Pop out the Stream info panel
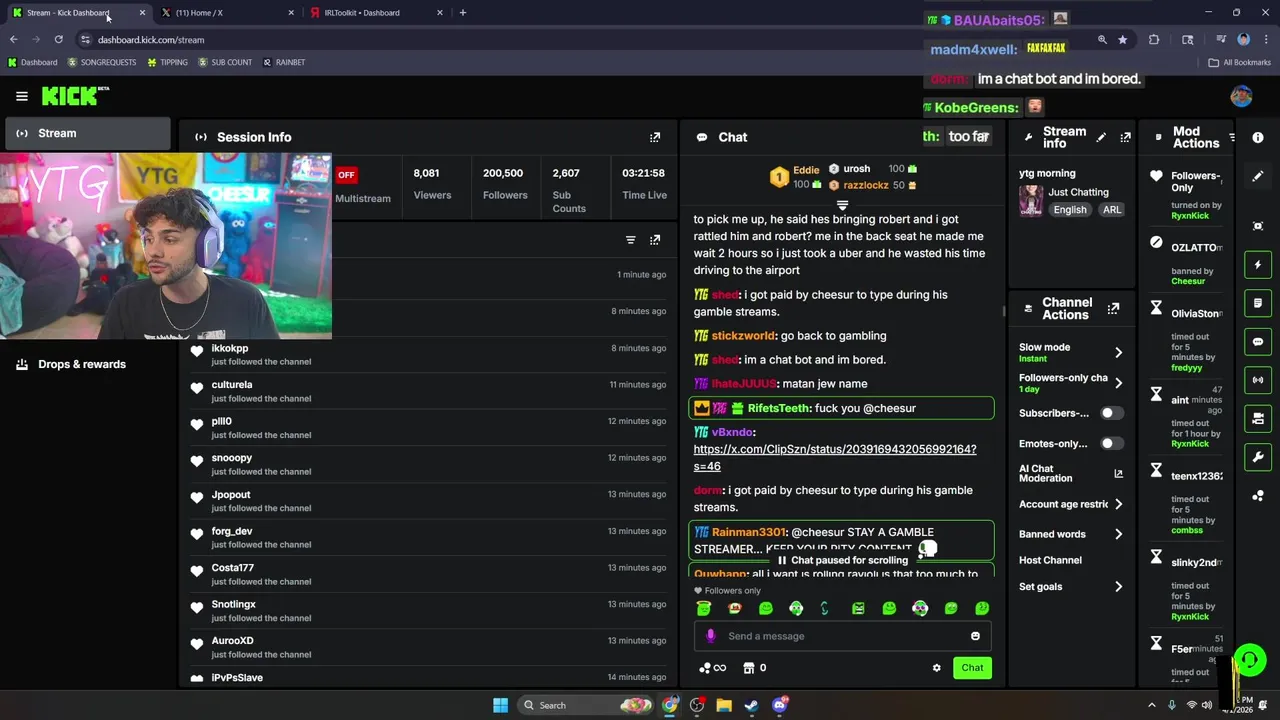 coord(1125,137)
